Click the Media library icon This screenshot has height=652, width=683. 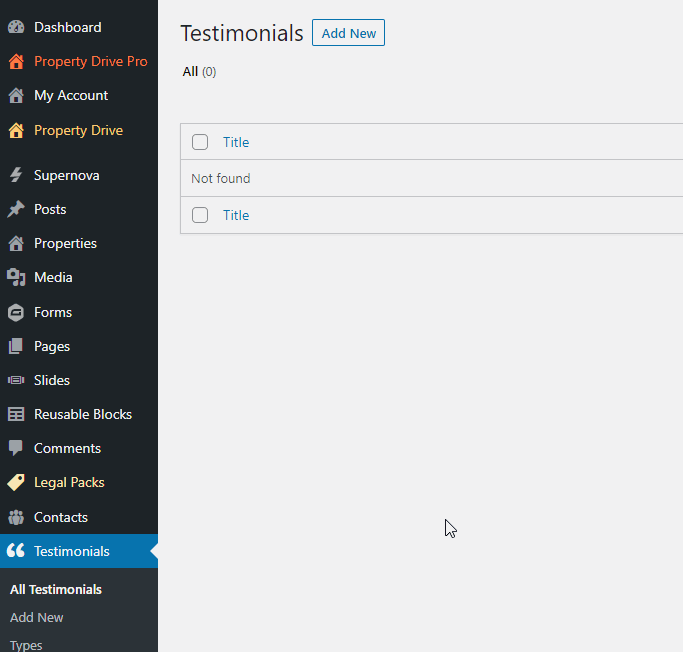coord(16,278)
